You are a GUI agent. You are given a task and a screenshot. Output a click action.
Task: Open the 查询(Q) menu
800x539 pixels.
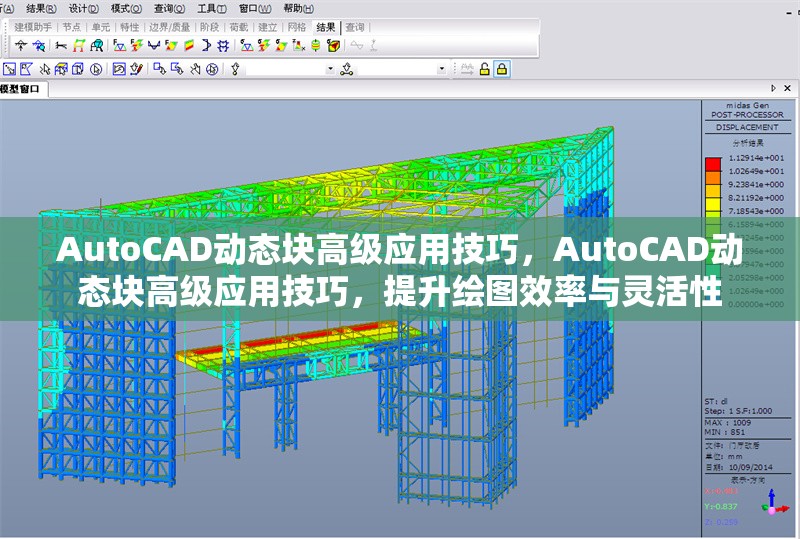(169, 9)
